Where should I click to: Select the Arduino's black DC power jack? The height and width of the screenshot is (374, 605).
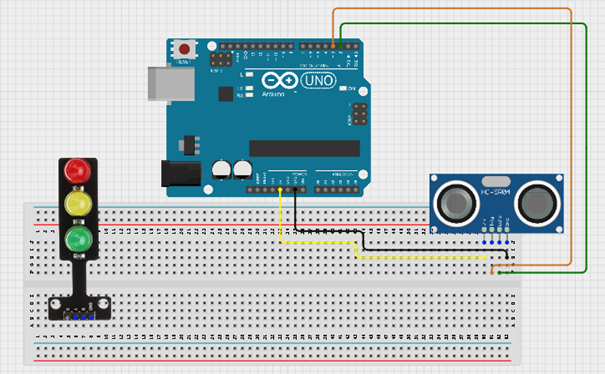pos(181,173)
